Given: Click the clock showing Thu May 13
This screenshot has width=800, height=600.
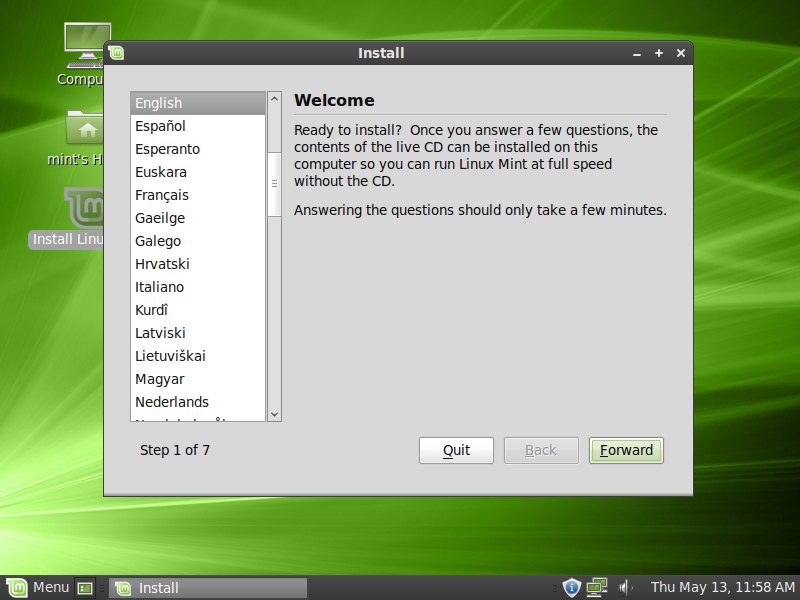Looking at the screenshot, I should coord(722,587).
